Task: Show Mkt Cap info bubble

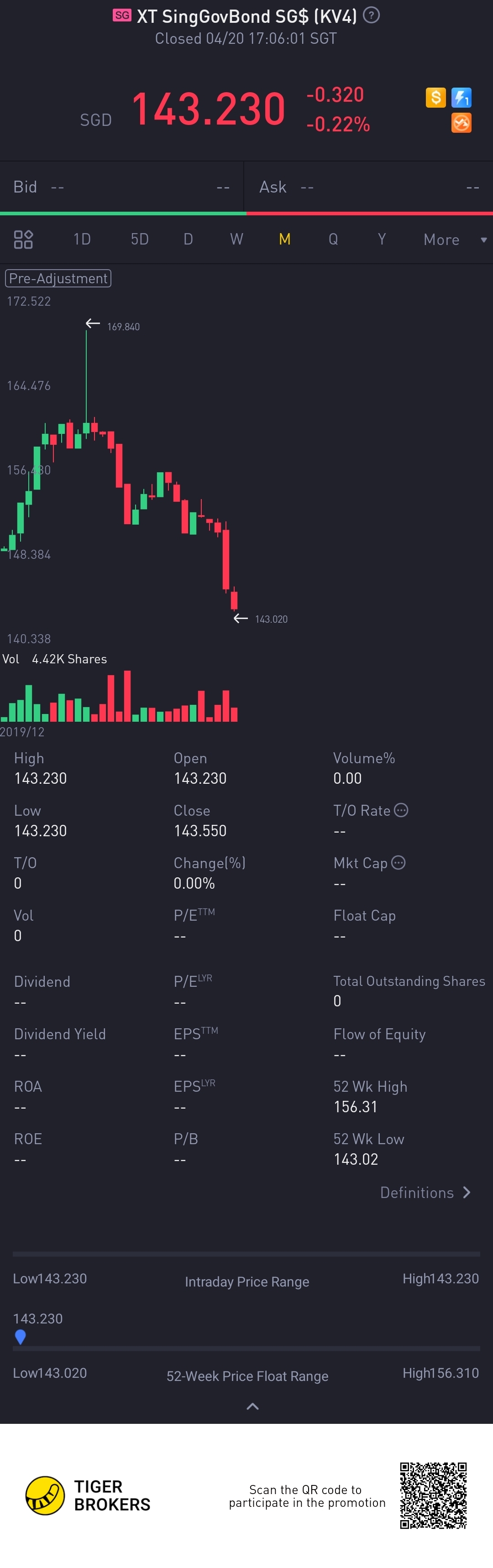Action: (x=398, y=863)
